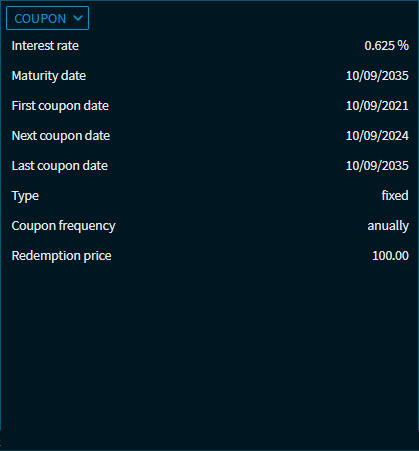Select the Last coupon date label
Screen dimensions: 419x451
[60, 166]
